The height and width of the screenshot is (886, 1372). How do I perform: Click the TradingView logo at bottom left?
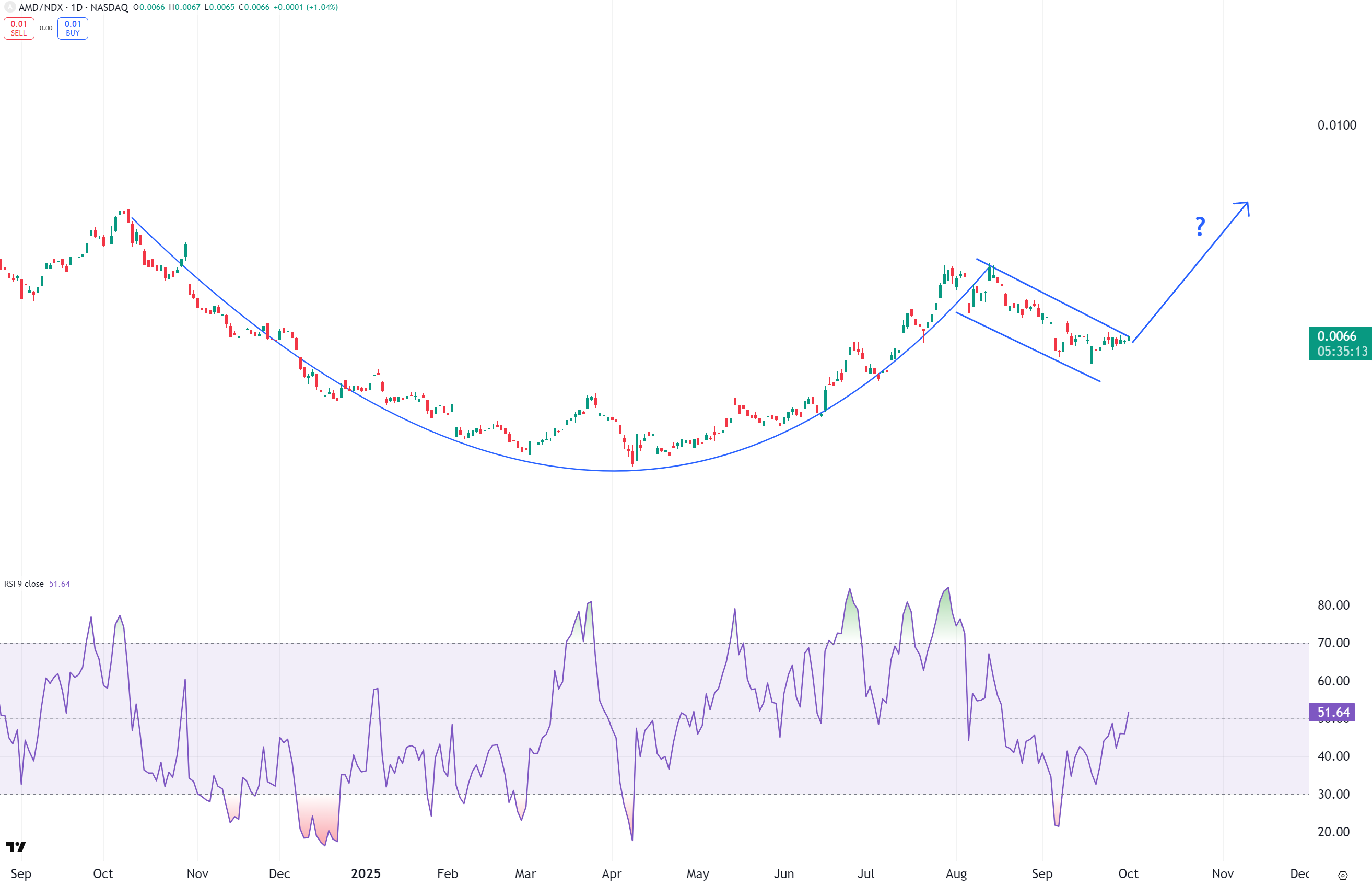click(x=16, y=846)
